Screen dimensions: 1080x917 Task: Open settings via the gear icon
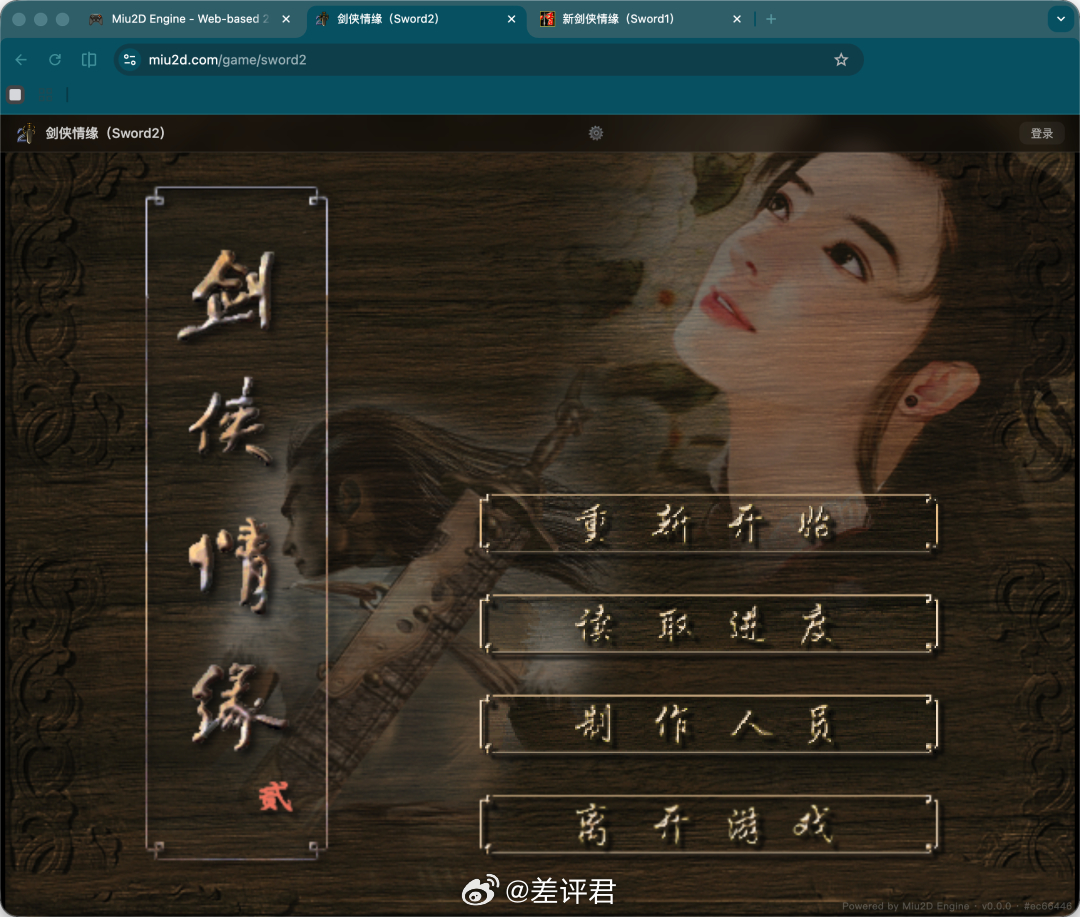click(596, 133)
